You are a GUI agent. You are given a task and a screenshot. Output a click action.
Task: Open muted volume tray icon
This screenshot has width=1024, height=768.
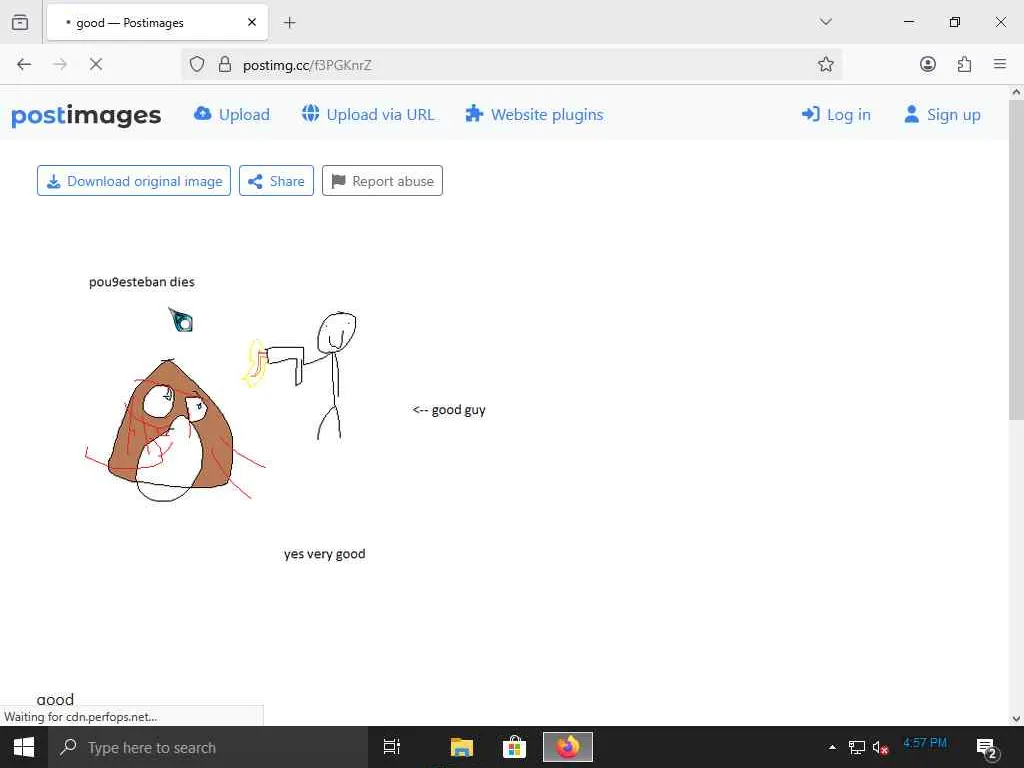coord(880,747)
